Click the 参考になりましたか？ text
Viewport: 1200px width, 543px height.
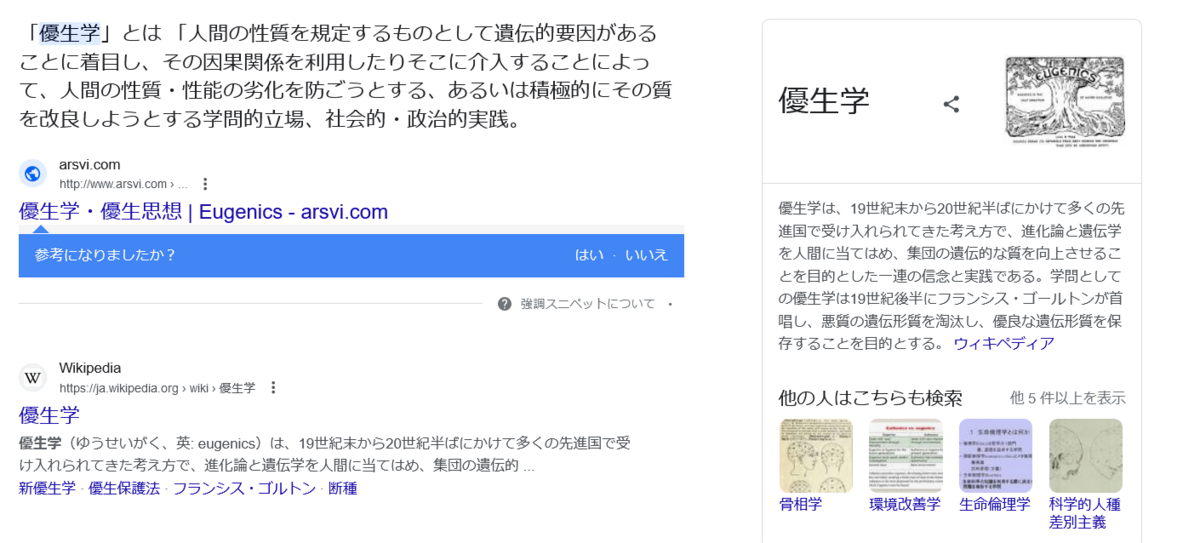105,255
